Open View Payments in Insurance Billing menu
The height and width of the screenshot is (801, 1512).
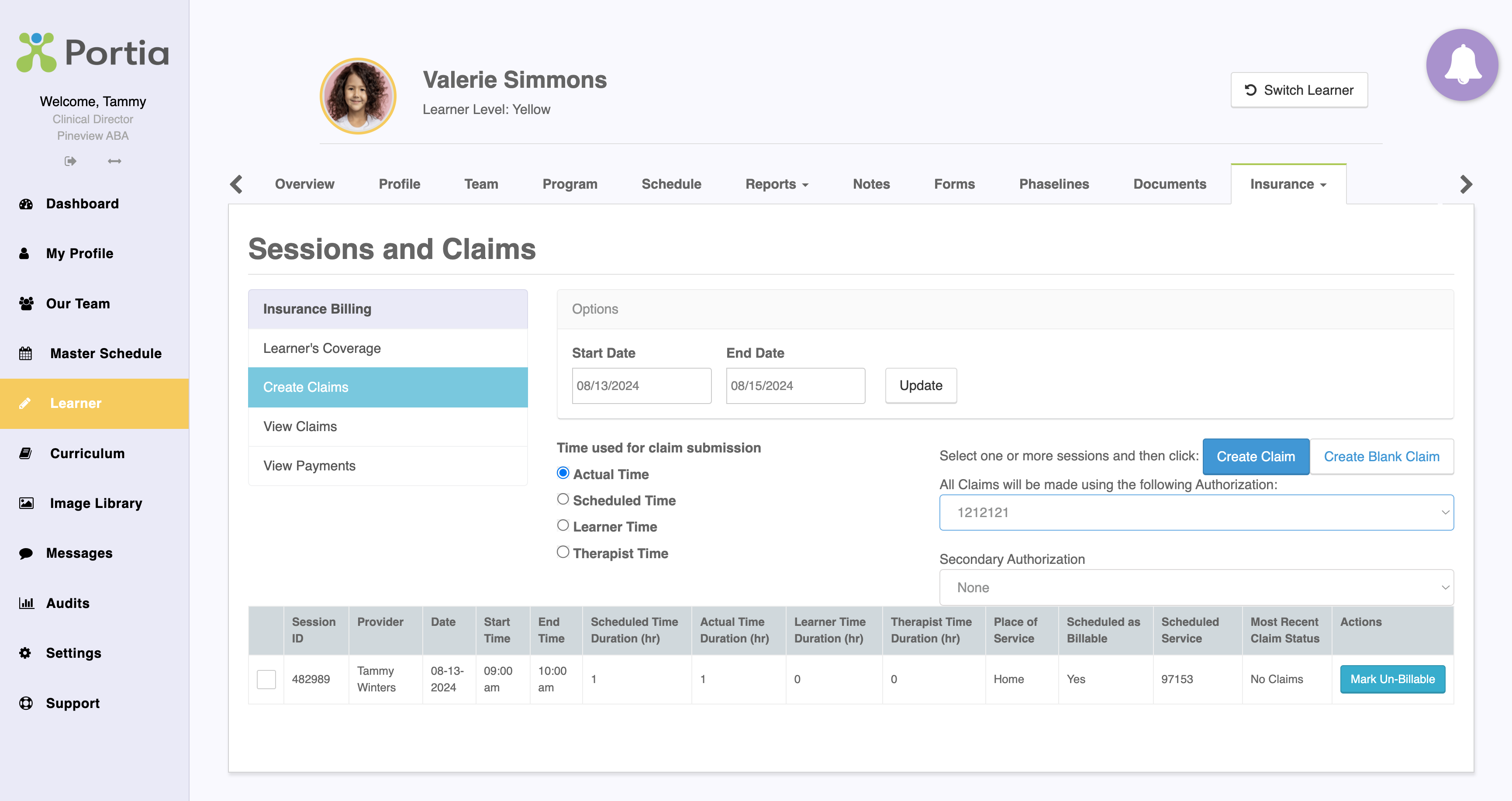click(x=309, y=465)
